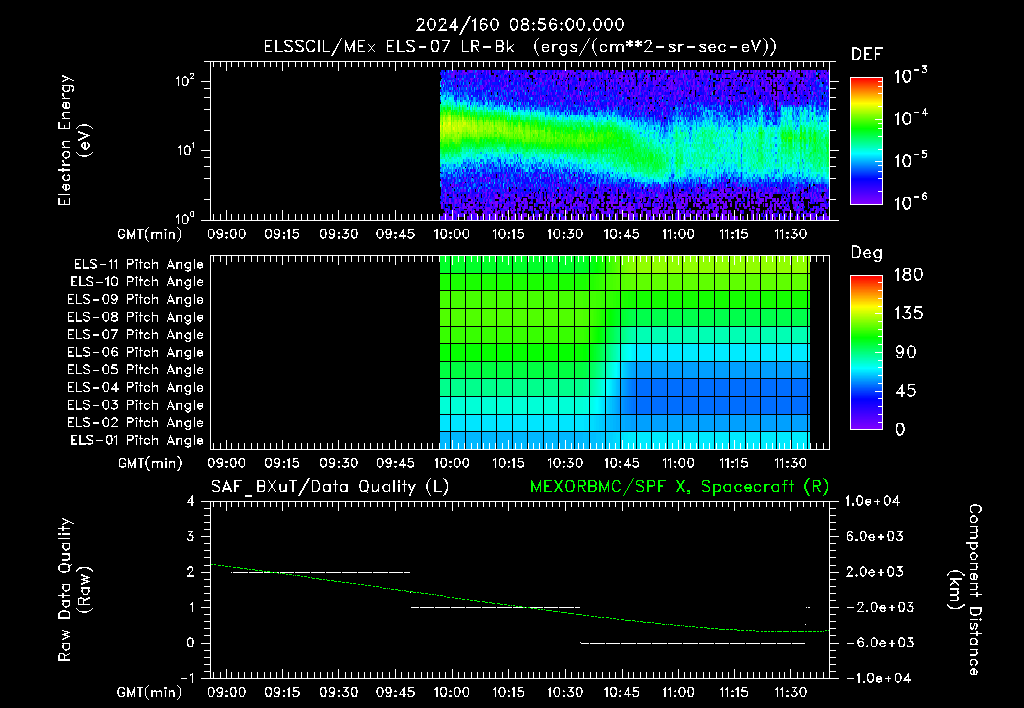The width and height of the screenshot is (1024, 708).
Task: Click the data quality line at level 1
Action: coord(496,608)
